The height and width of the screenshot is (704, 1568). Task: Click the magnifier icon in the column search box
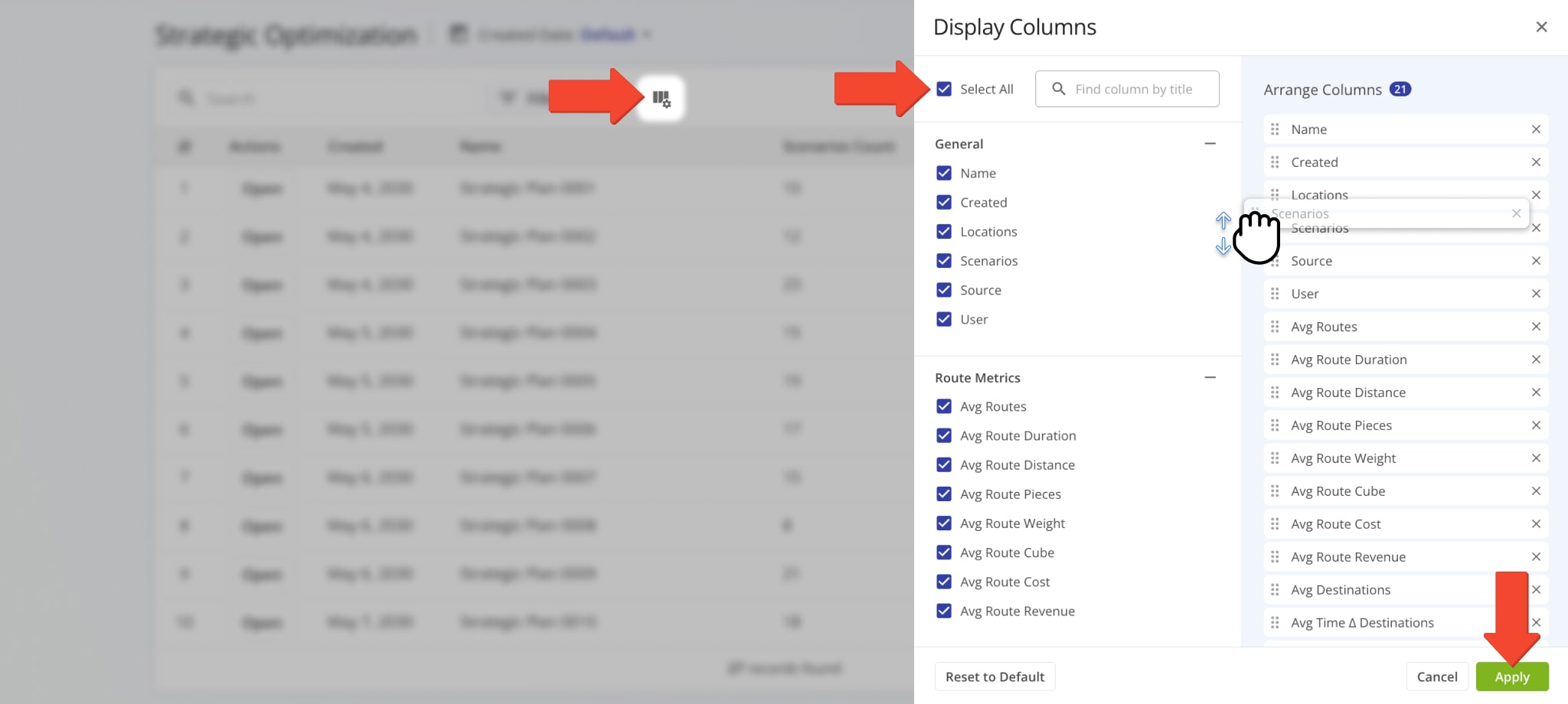(x=1058, y=89)
